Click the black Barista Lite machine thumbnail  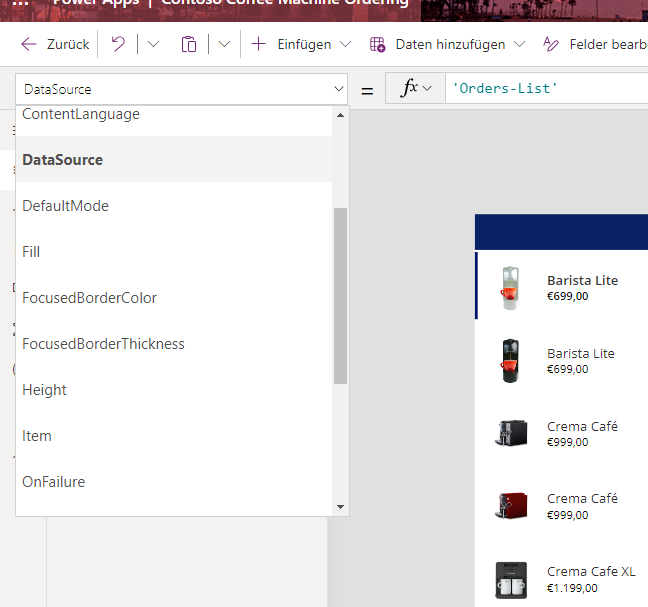click(x=510, y=361)
